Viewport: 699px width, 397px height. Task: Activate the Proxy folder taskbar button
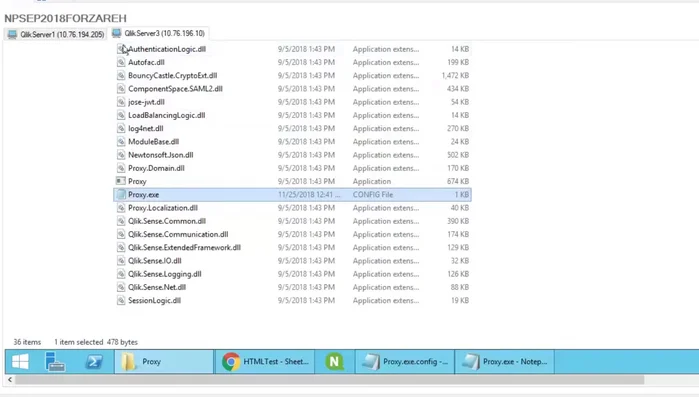point(164,361)
